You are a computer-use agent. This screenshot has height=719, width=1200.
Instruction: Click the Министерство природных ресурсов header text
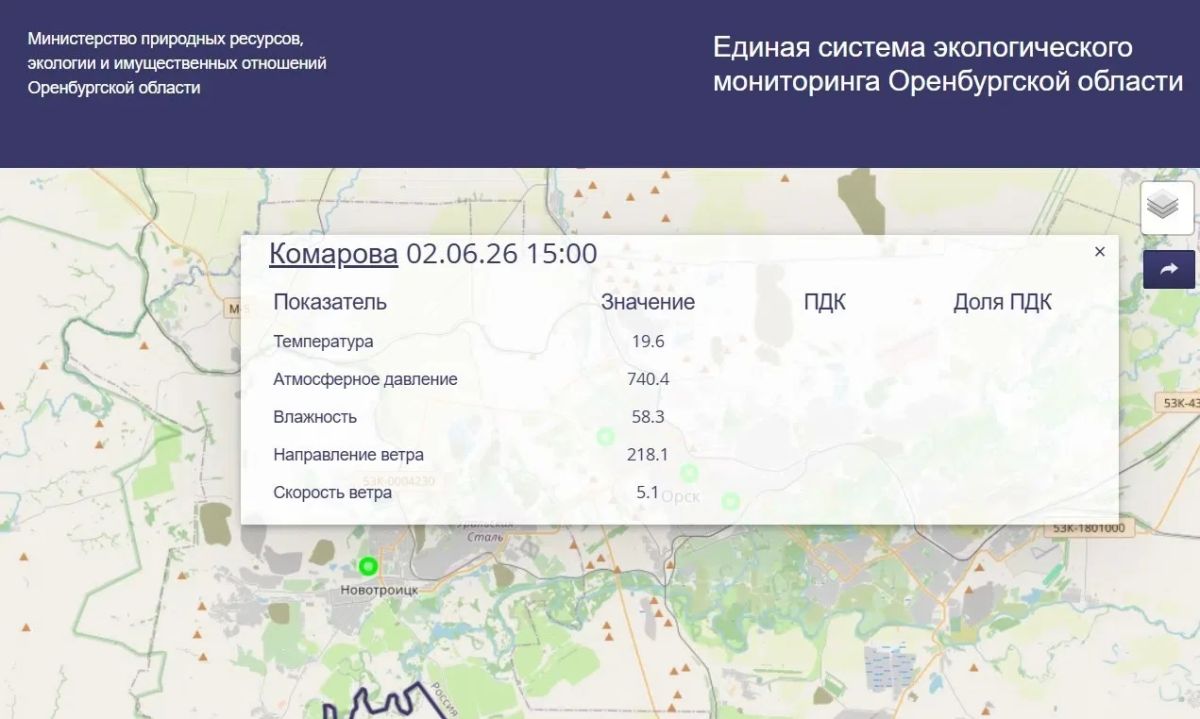coord(177,63)
